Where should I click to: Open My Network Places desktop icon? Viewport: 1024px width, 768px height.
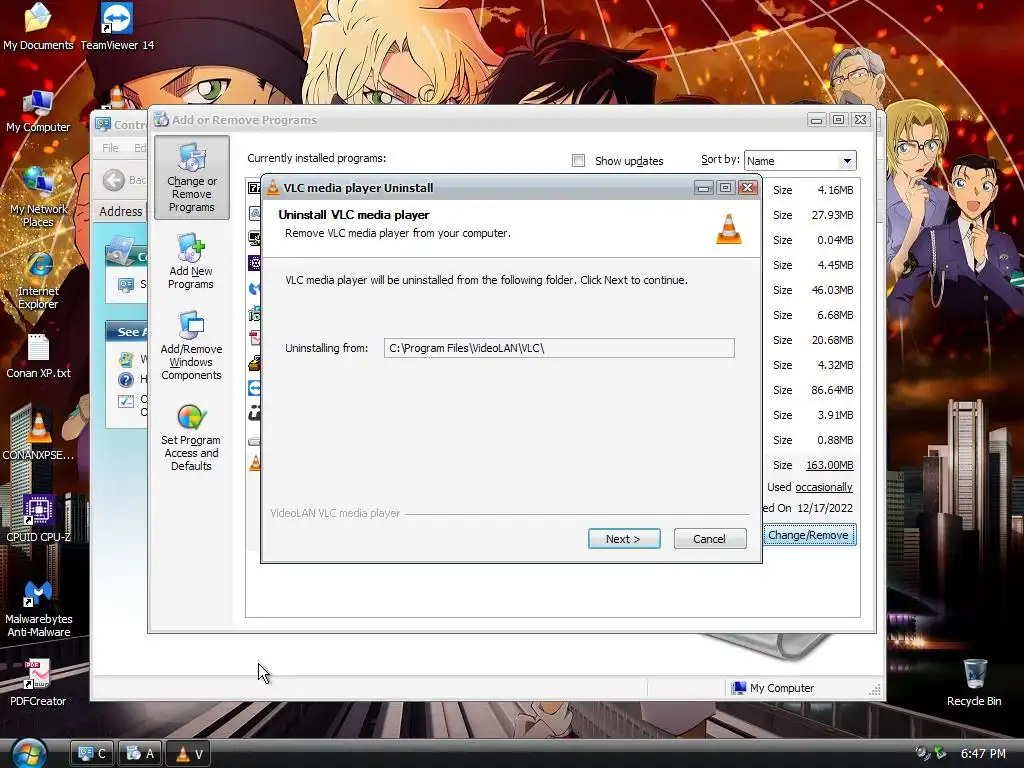point(38,196)
